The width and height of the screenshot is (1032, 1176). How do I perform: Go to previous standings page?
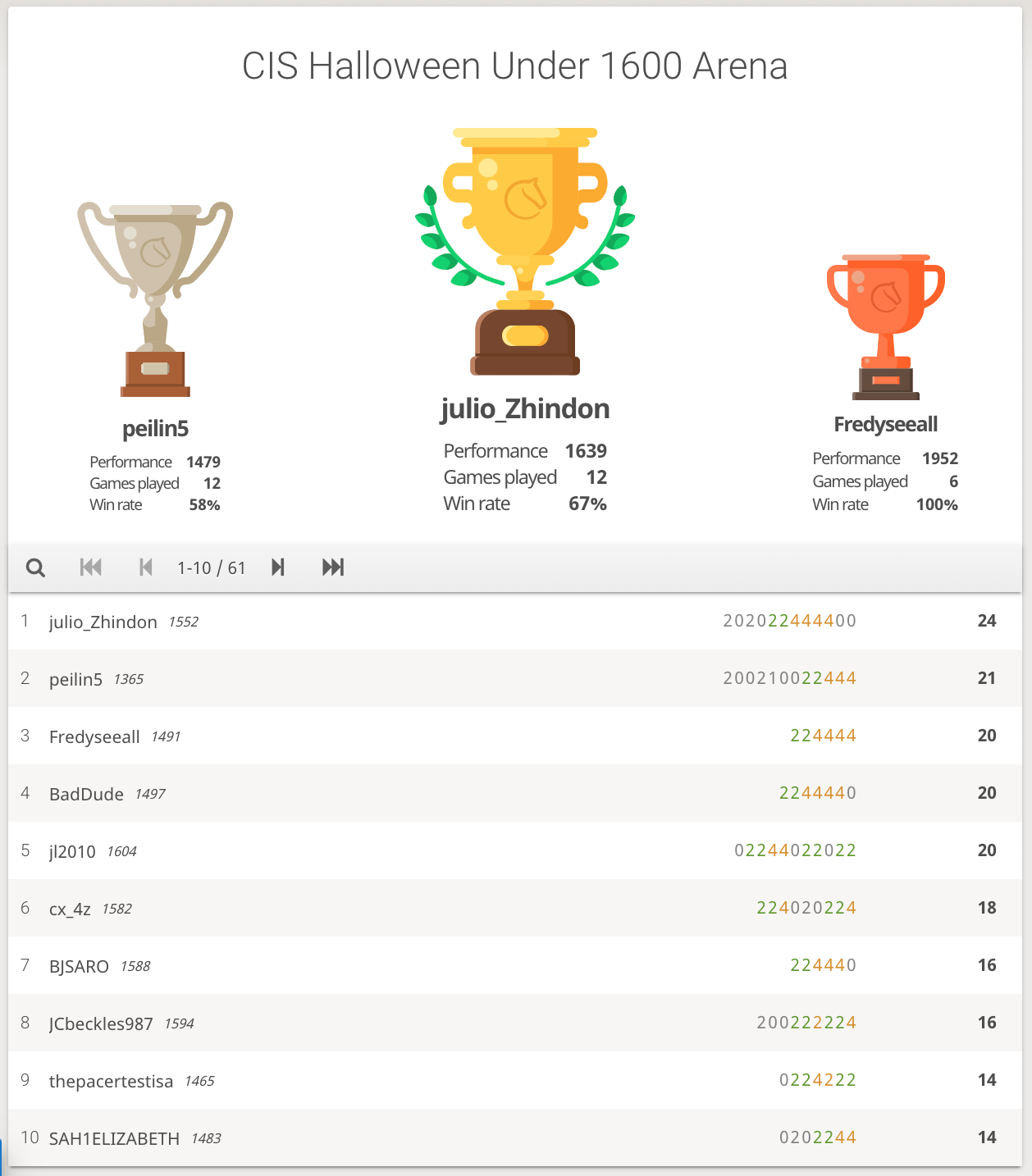146,567
